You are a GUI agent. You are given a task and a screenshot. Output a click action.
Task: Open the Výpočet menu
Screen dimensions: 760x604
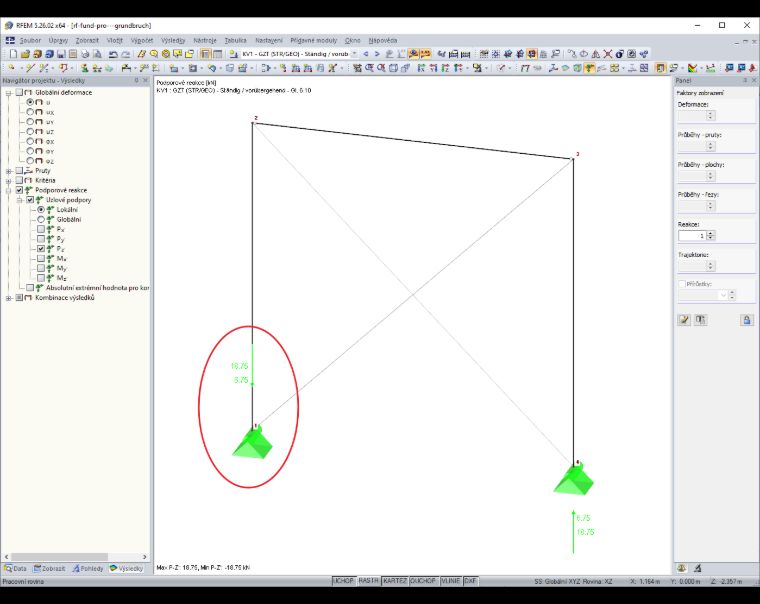pyautogui.click(x=142, y=40)
